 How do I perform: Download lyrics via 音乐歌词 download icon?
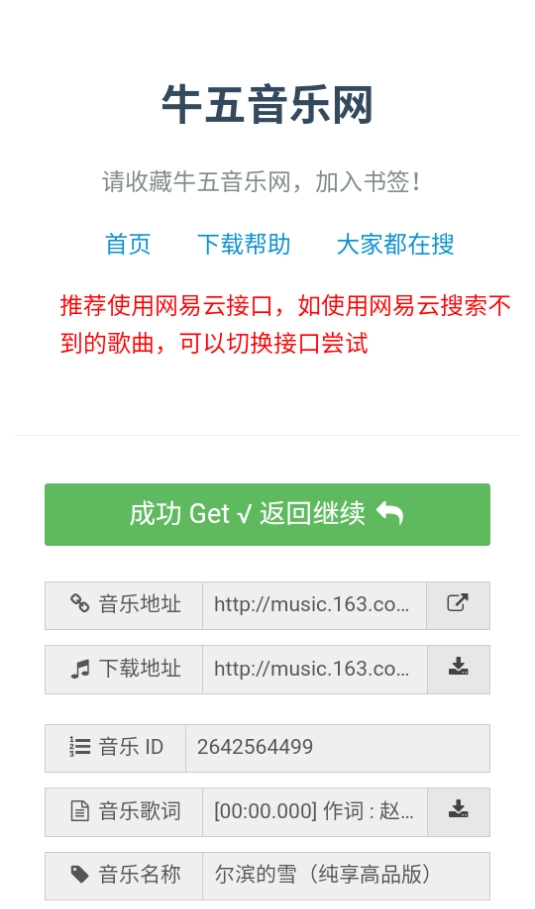tap(458, 810)
